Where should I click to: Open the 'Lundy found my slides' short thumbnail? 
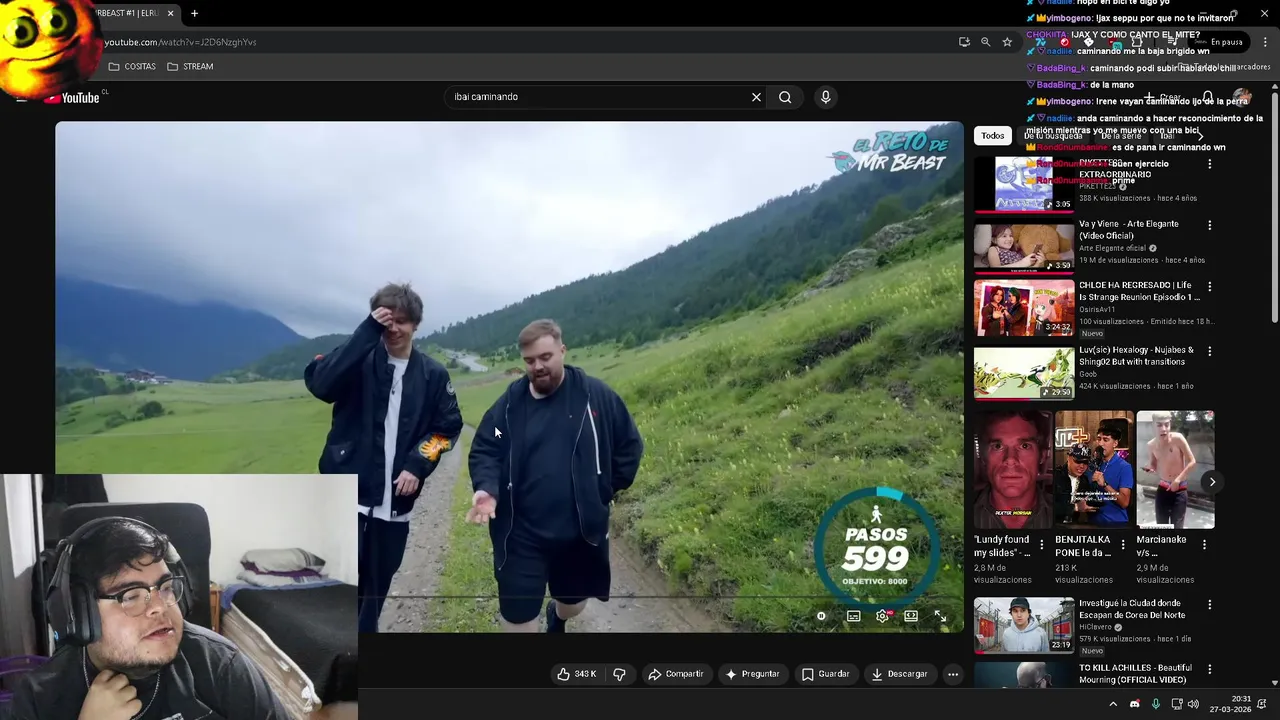click(x=1013, y=469)
